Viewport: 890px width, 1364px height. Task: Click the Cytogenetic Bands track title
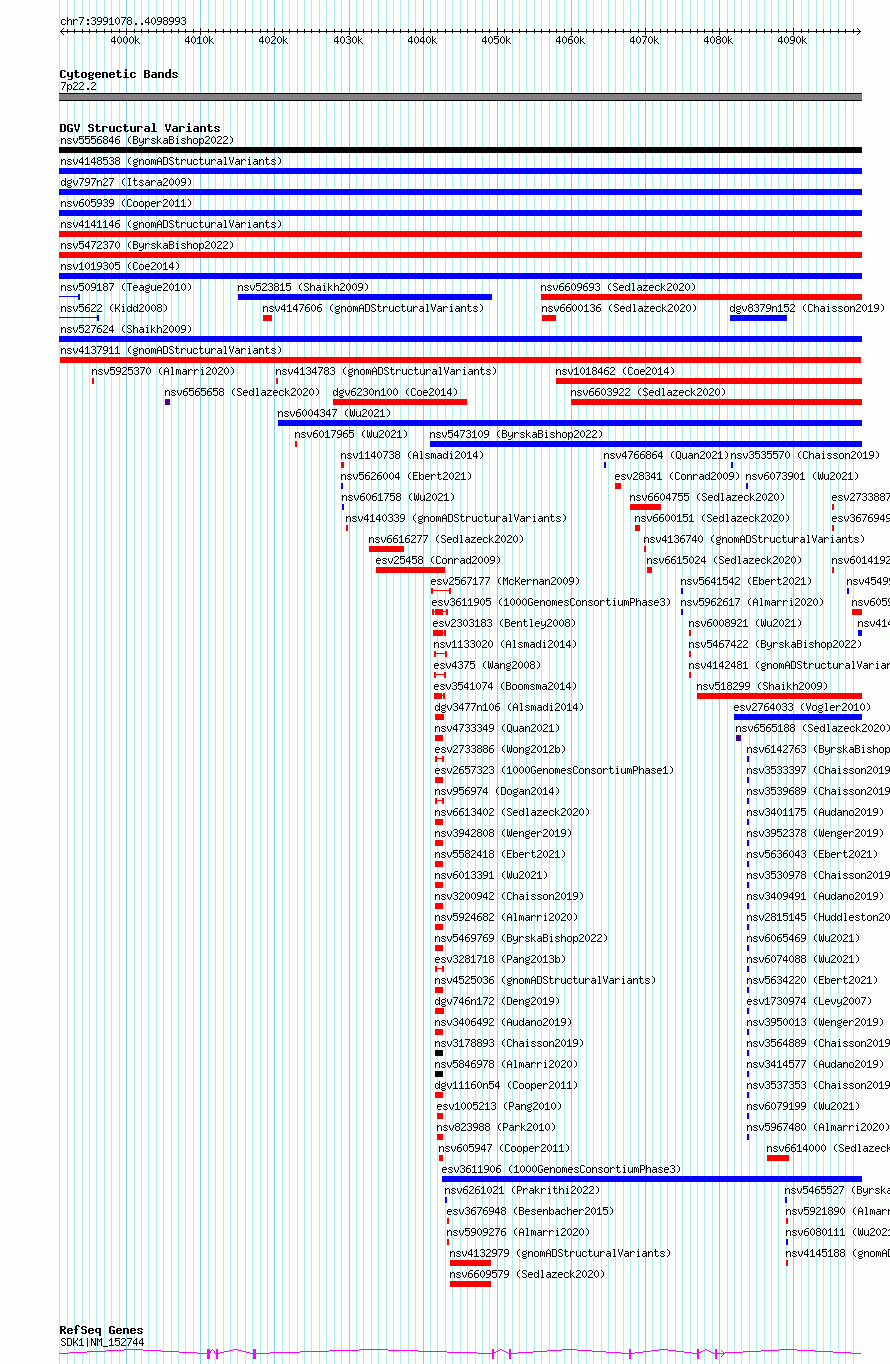click(x=119, y=74)
